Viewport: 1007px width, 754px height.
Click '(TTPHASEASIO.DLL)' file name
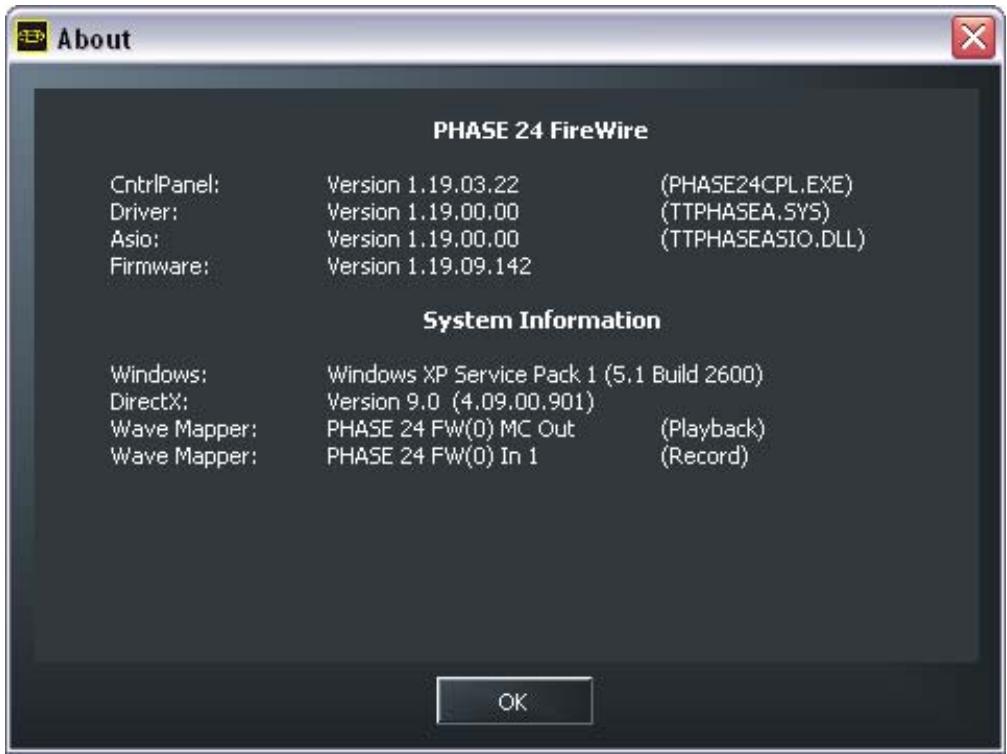point(762,239)
